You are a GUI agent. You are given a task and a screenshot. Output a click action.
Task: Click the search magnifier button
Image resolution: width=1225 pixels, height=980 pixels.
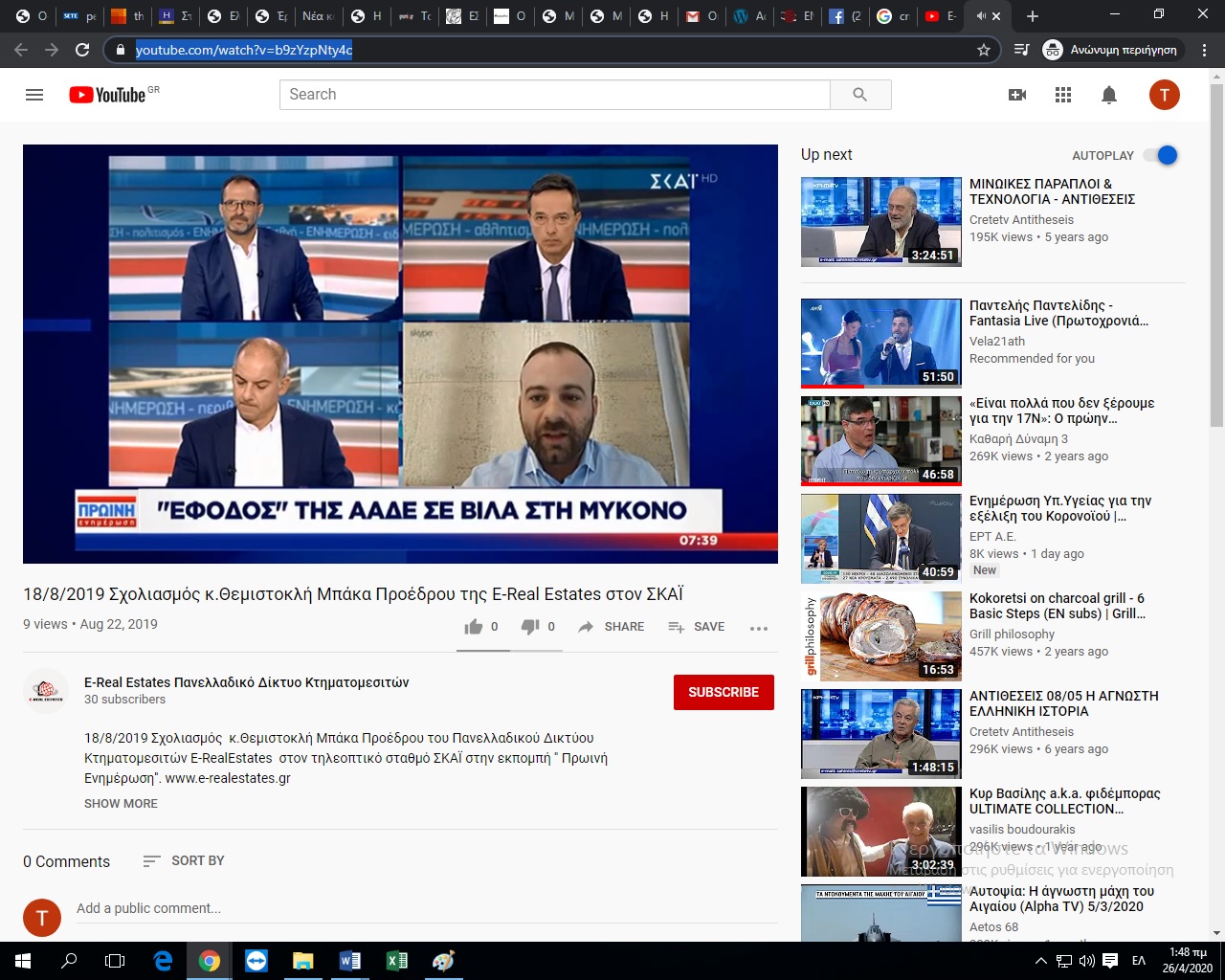coord(860,95)
